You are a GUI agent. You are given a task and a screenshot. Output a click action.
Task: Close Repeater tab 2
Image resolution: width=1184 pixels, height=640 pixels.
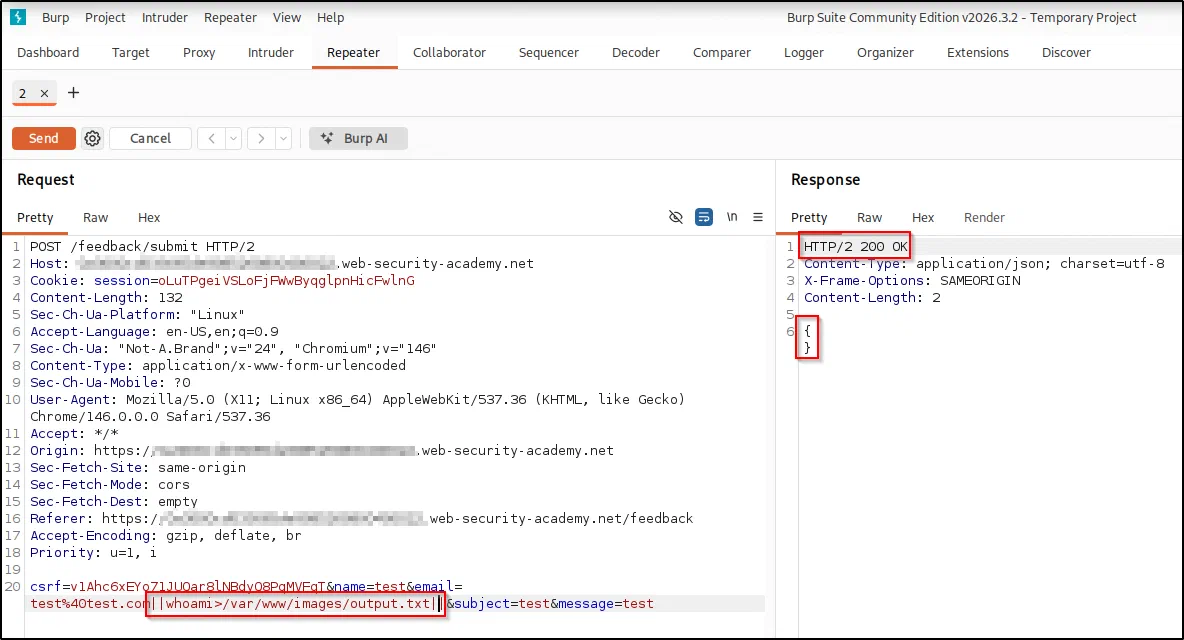tap(45, 94)
